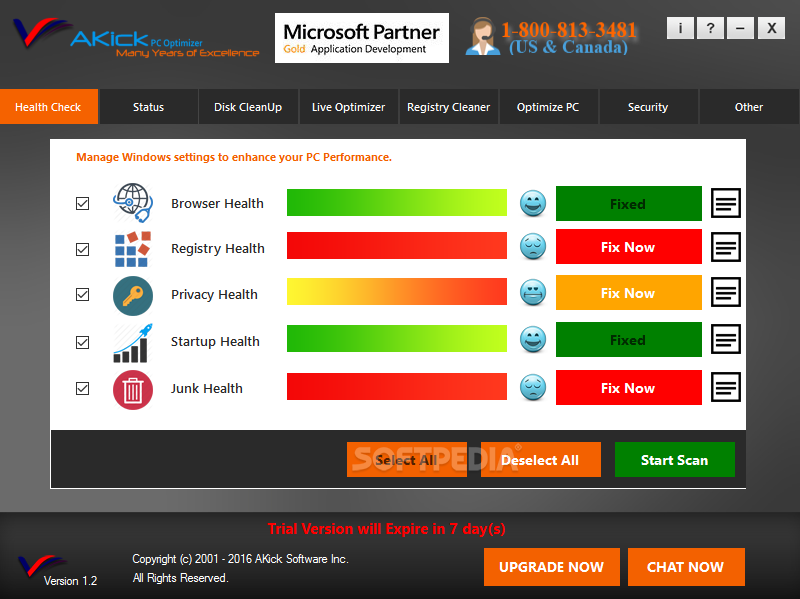Click the Junk Health label
The width and height of the screenshot is (800, 599).
click(207, 388)
